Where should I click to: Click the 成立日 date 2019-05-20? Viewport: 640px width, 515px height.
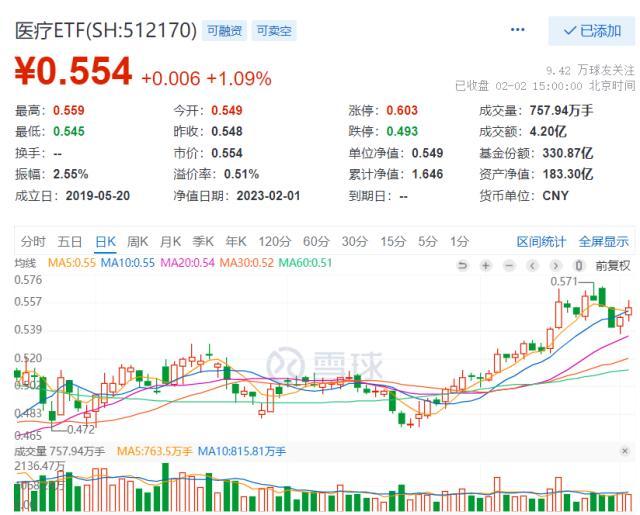98,196
